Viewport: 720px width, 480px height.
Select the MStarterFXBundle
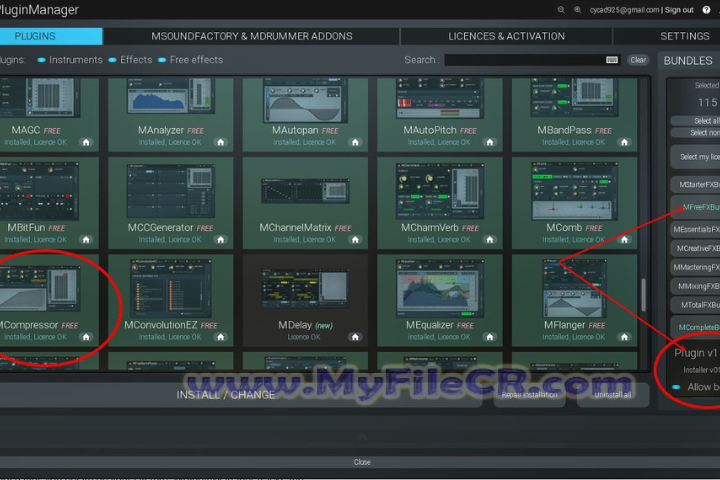[x=695, y=185]
